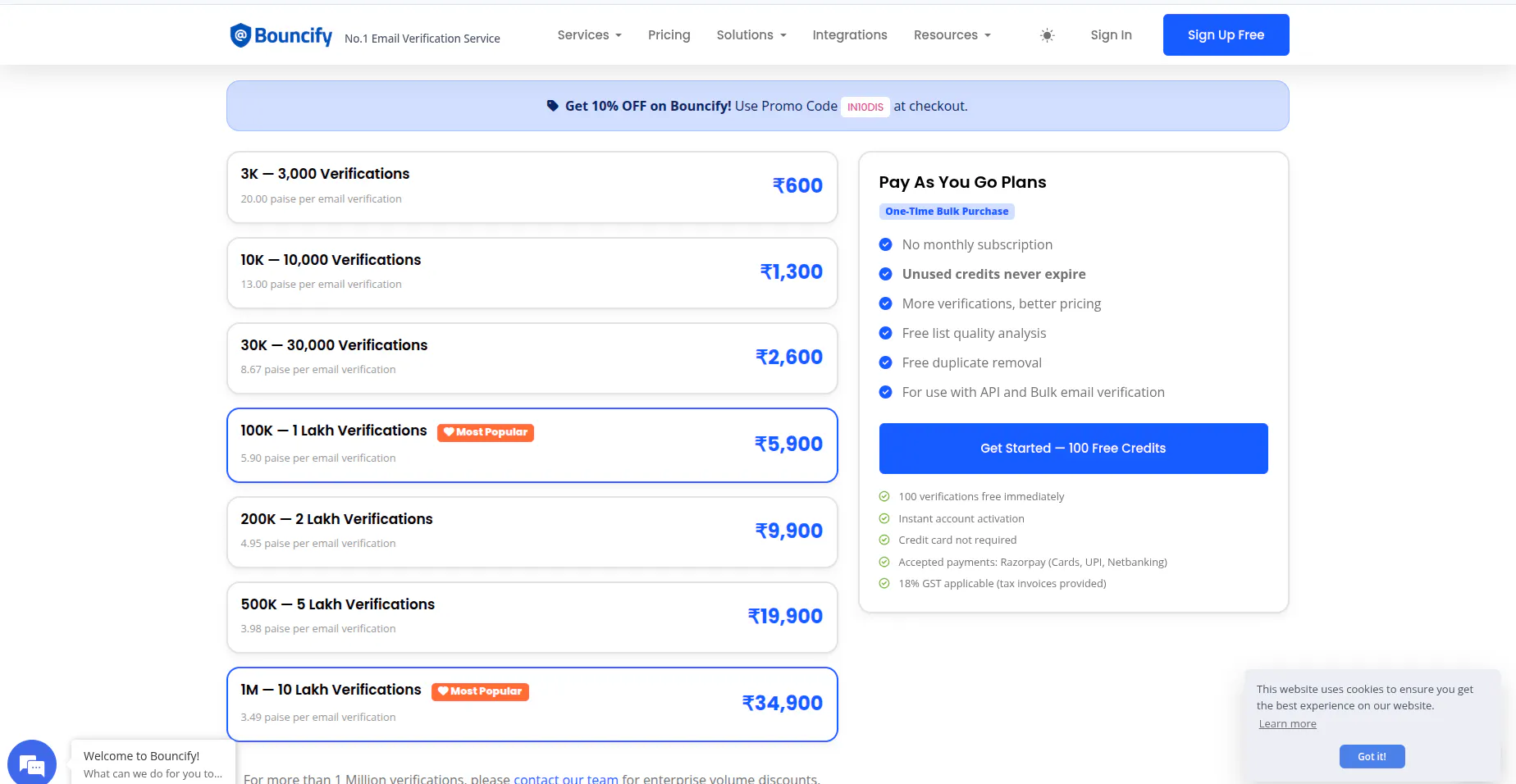Expand the Solutions dropdown menu
The image size is (1516, 784).
(751, 35)
